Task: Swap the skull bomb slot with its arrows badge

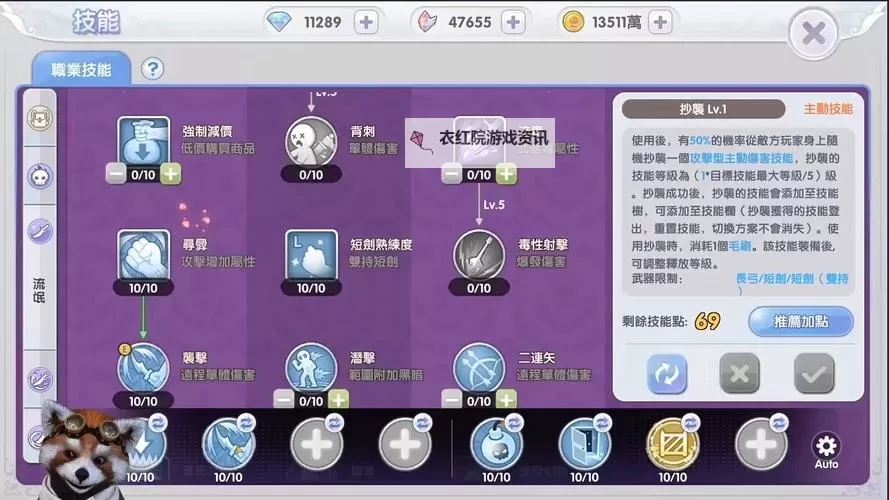Action: click(x=514, y=423)
